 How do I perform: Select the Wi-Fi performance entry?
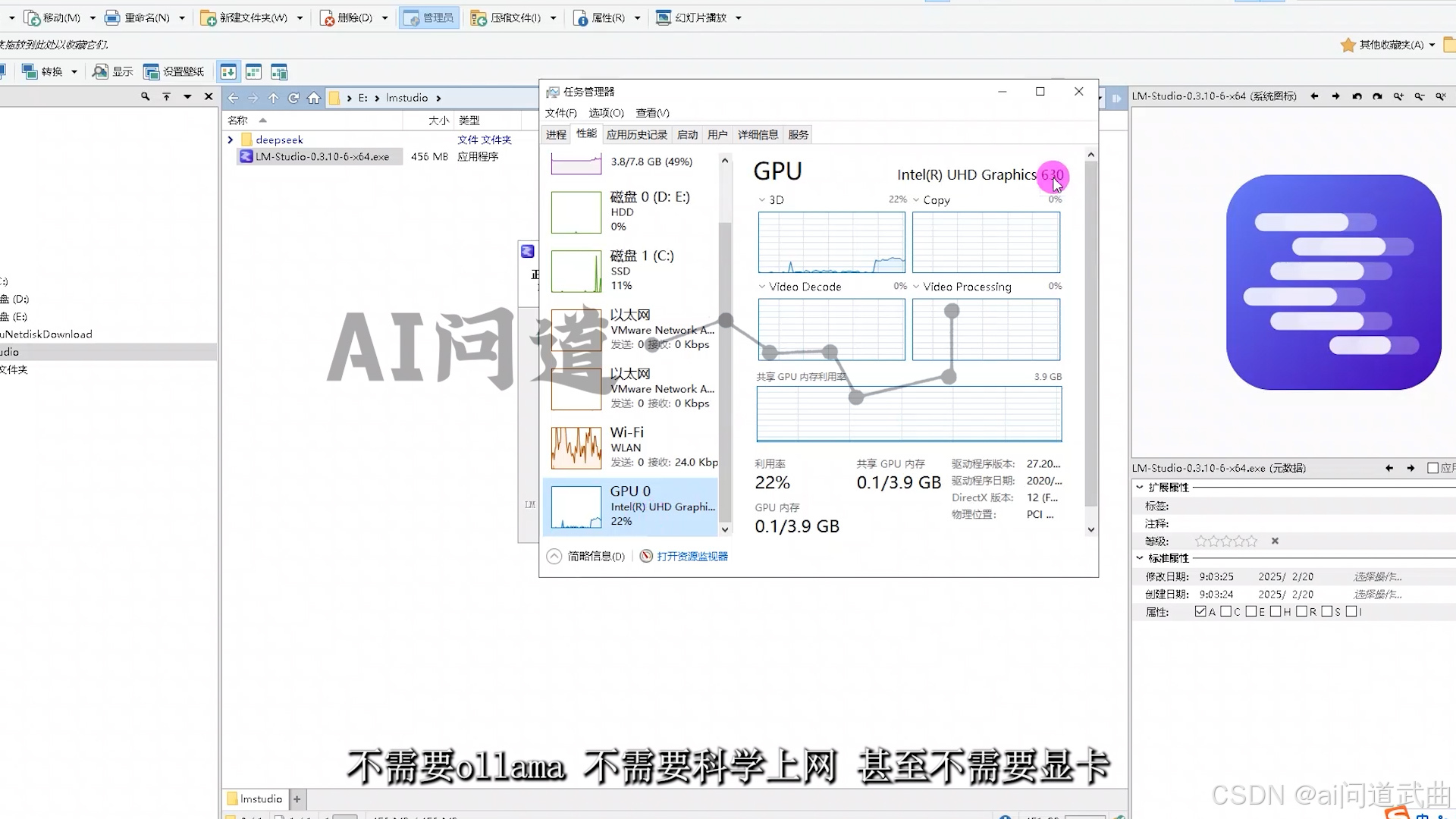(x=629, y=446)
